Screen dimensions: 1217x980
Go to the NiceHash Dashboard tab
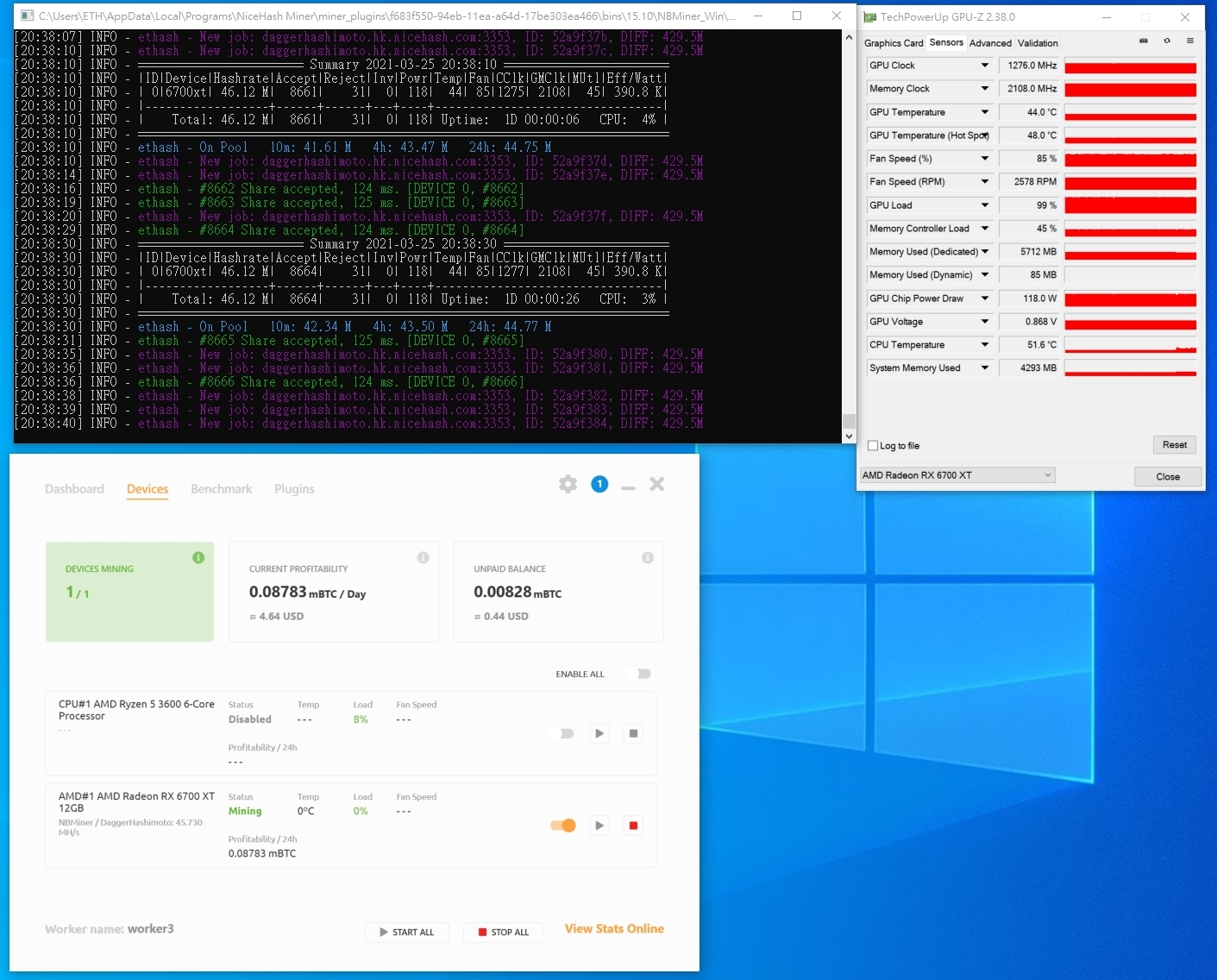(74, 489)
